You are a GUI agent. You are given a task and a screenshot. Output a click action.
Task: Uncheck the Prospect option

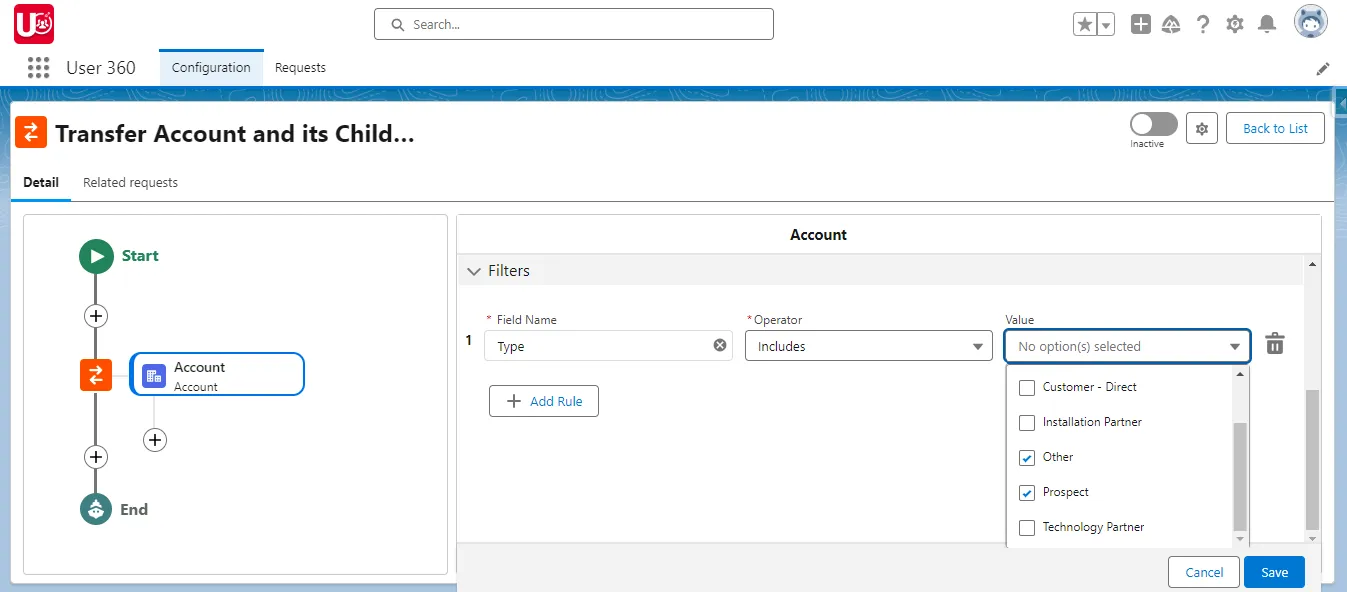[1026, 492]
